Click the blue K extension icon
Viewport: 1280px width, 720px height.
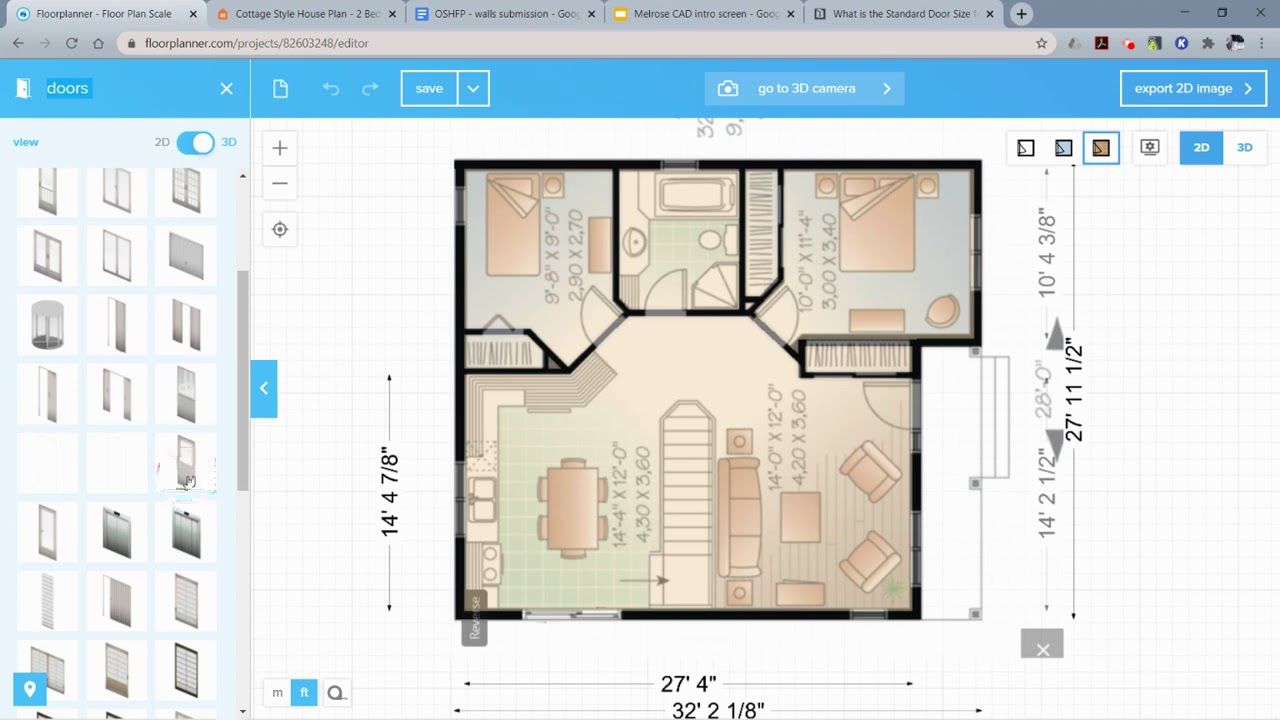pyautogui.click(x=1182, y=43)
